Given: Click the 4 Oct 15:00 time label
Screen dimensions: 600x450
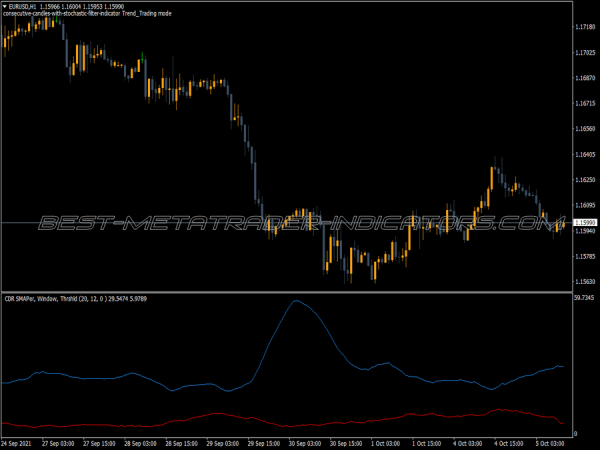Looking at the screenshot, I should (509, 443).
